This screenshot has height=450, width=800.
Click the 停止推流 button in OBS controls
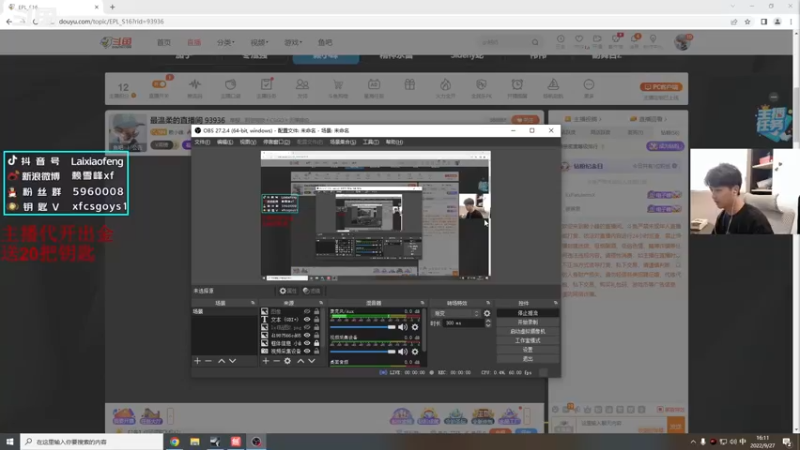pos(528,313)
